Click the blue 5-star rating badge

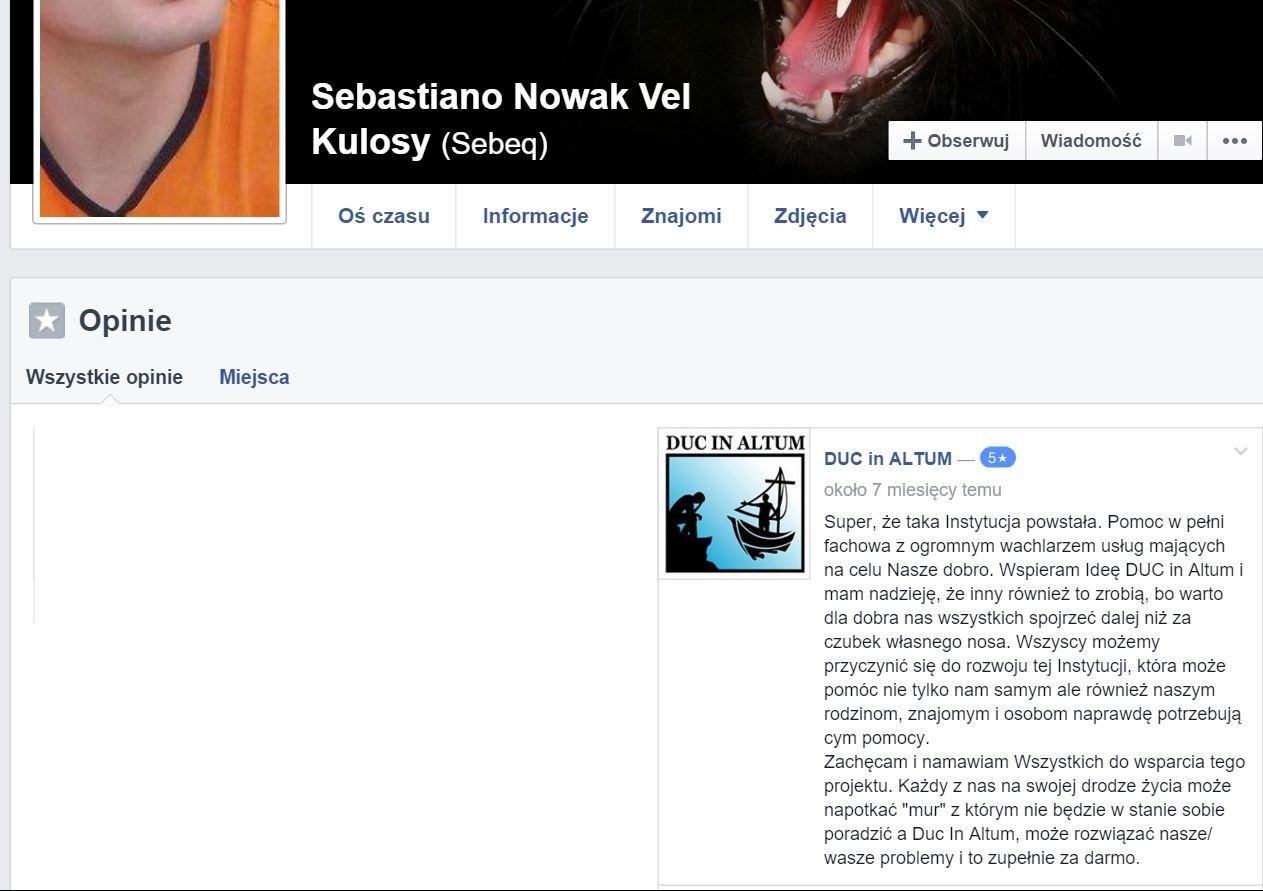(x=998, y=458)
